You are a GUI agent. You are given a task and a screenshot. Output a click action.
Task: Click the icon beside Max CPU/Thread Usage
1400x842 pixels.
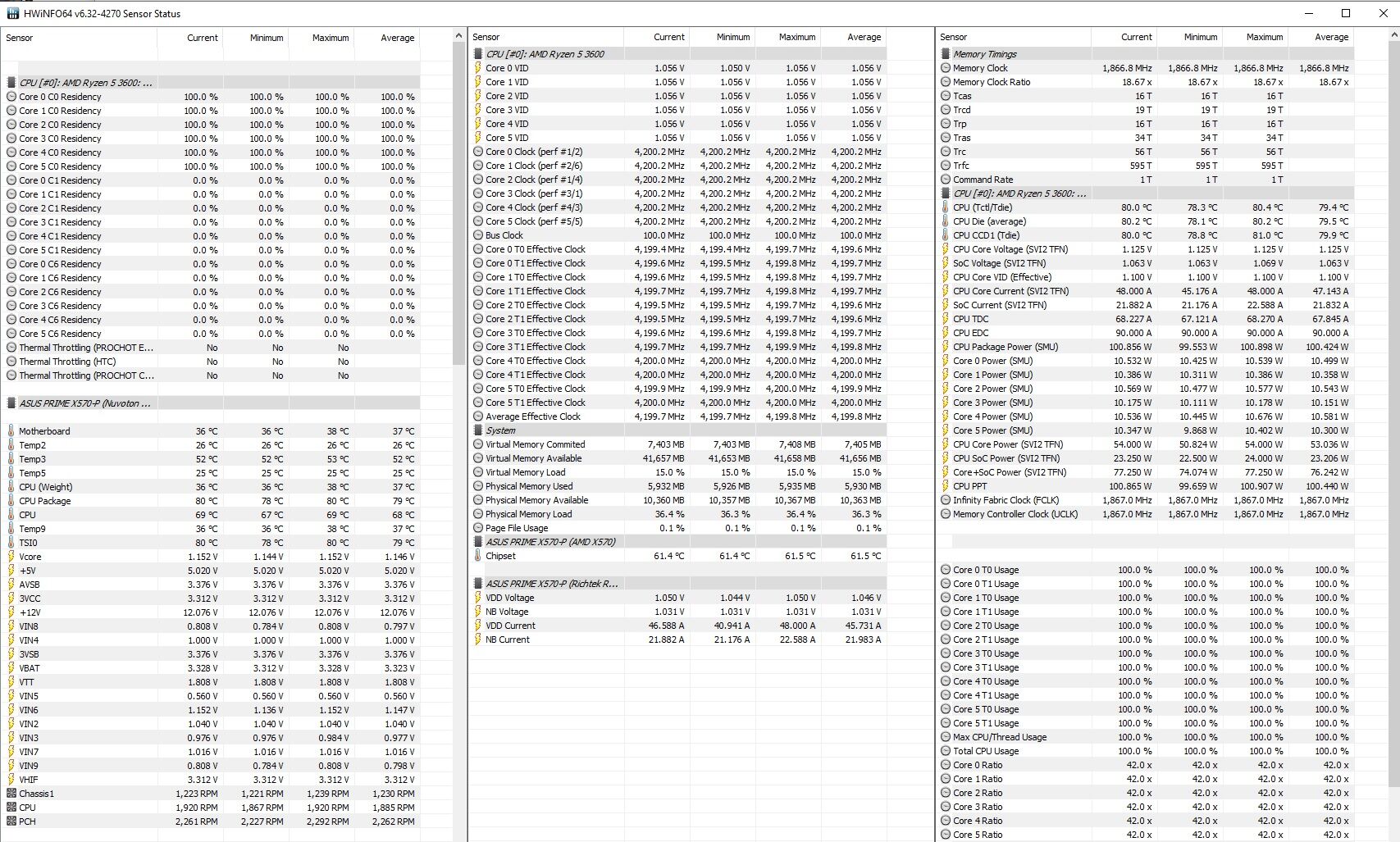[946, 737]
